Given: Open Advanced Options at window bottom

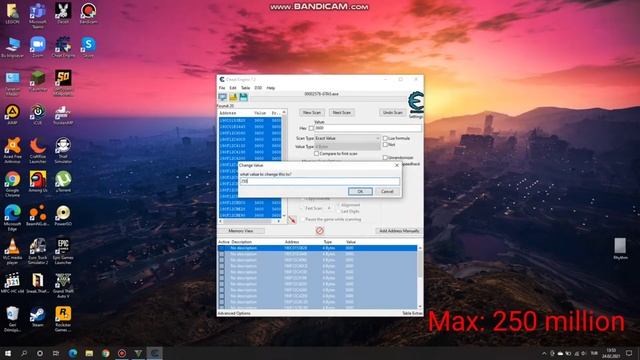Looking at the screenshot, I should [234, 313].
